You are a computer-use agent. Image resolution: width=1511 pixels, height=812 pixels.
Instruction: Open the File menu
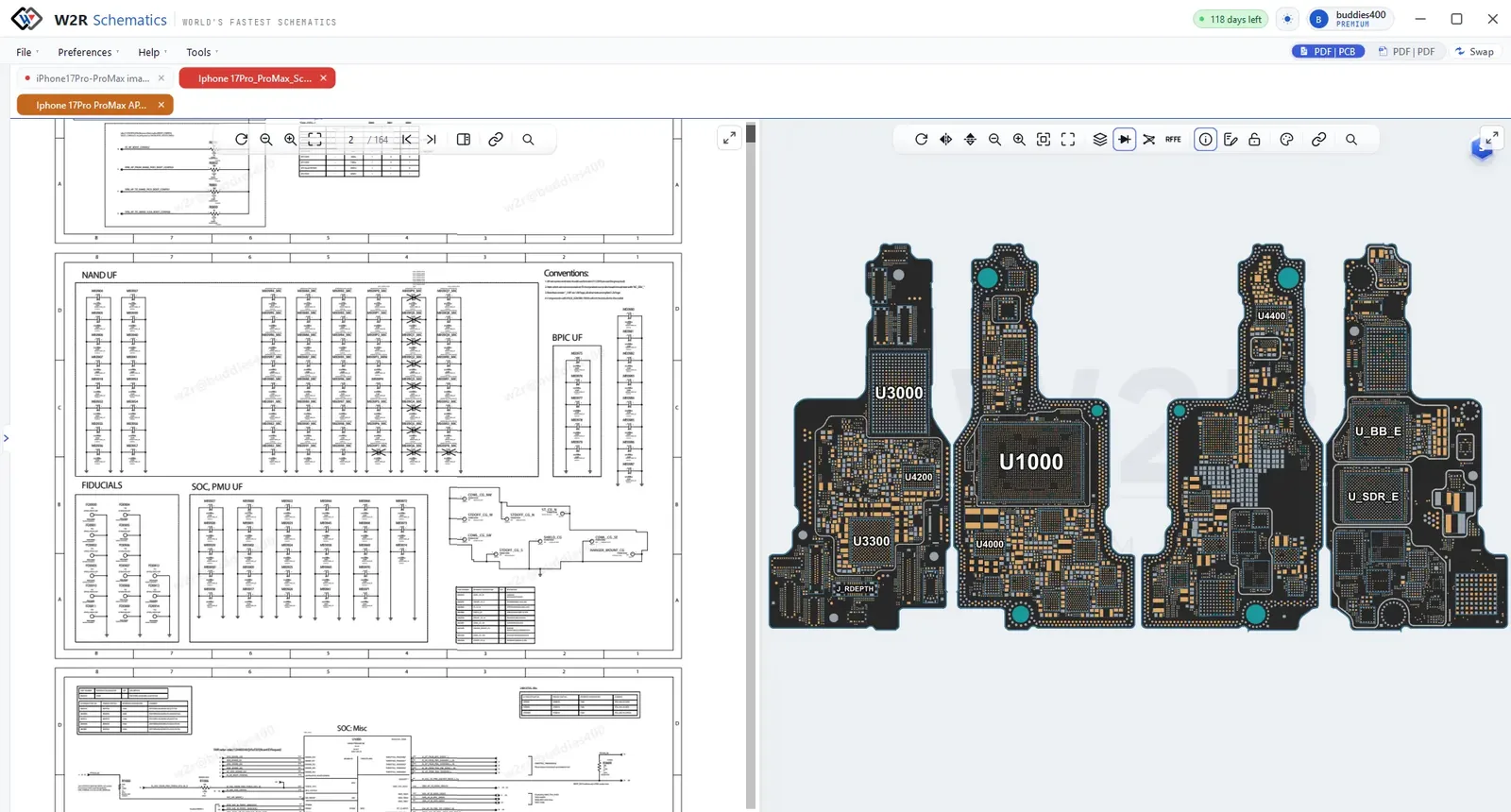(x=26, y=52)
